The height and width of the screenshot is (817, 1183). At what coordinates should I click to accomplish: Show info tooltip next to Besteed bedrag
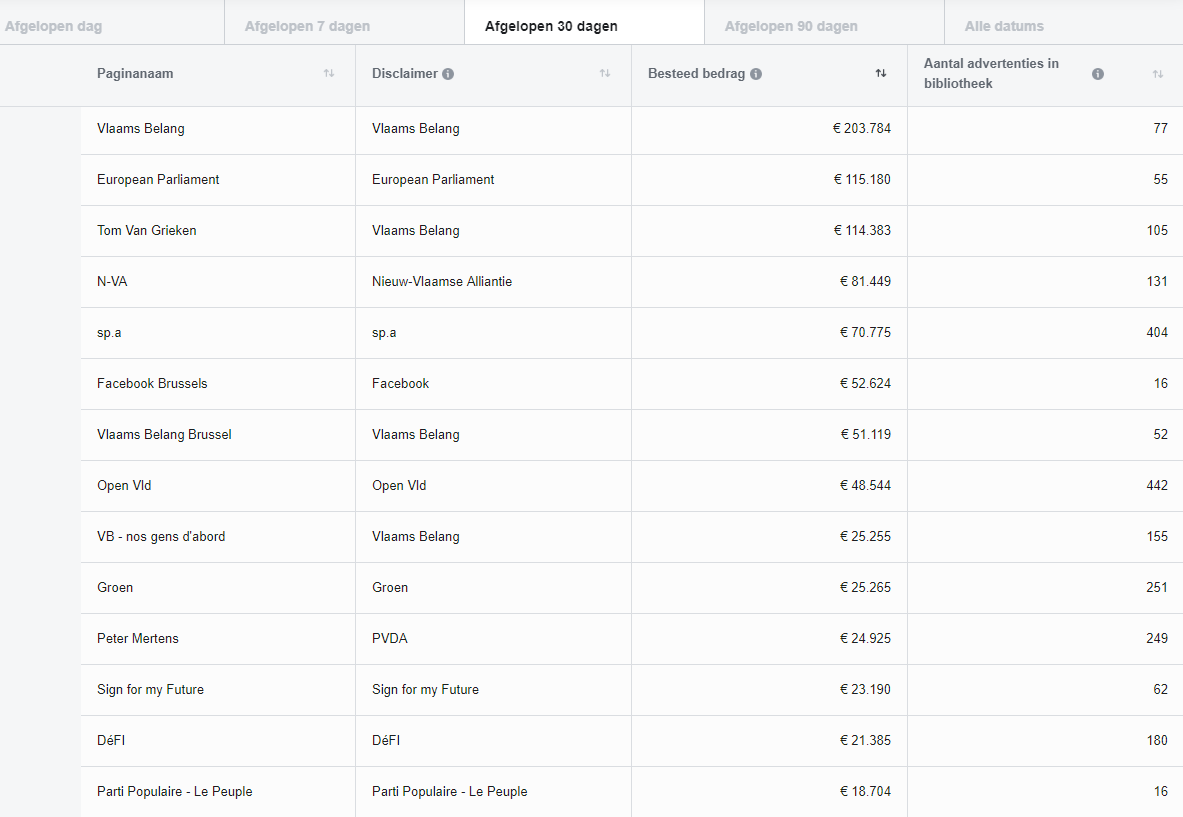(756, 74)
